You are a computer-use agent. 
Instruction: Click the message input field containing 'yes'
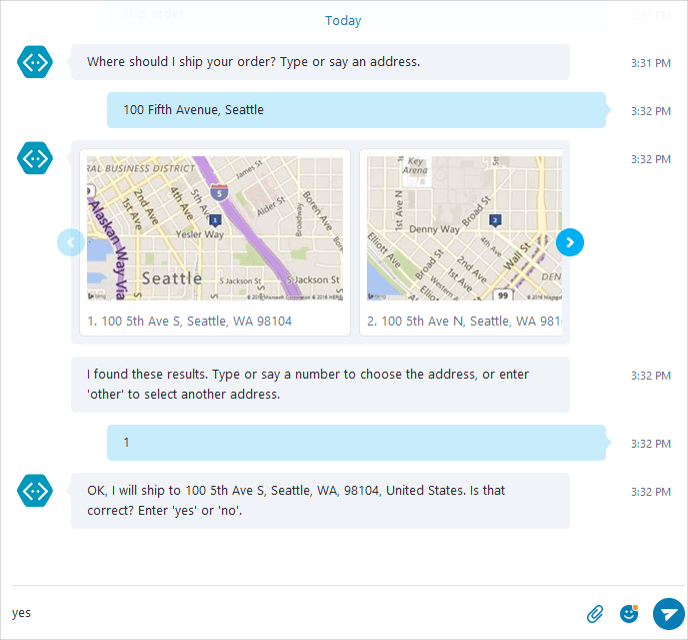click(x=294, y=613)
